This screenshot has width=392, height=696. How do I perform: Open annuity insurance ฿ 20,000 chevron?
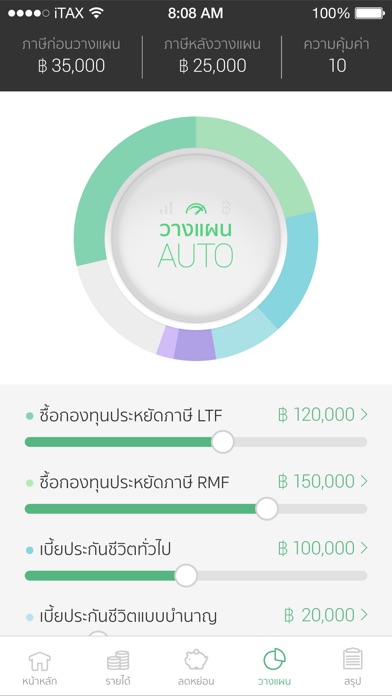(364, 614)
